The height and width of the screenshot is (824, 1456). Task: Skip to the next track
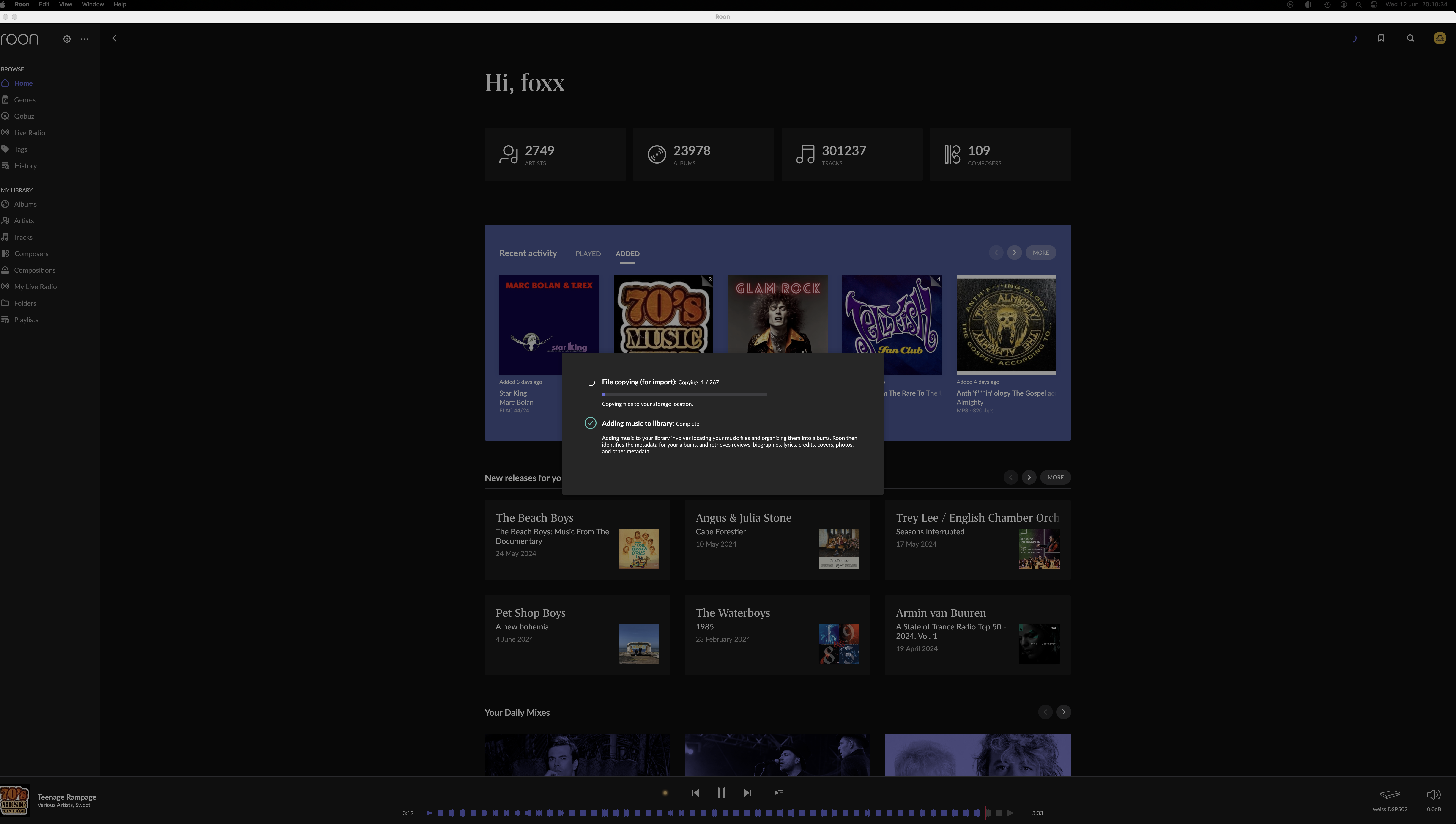tap(747, 793)
